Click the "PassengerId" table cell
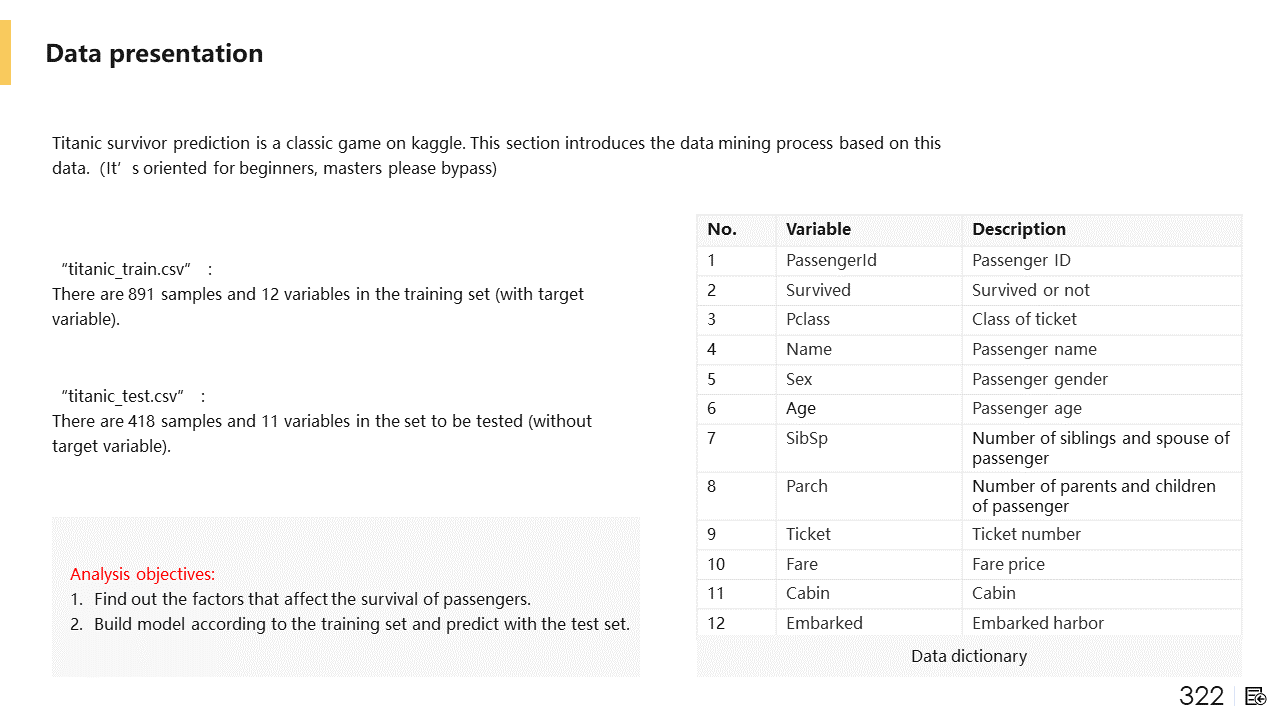This screenshot has height=720, width=1280. coord(831,261)
